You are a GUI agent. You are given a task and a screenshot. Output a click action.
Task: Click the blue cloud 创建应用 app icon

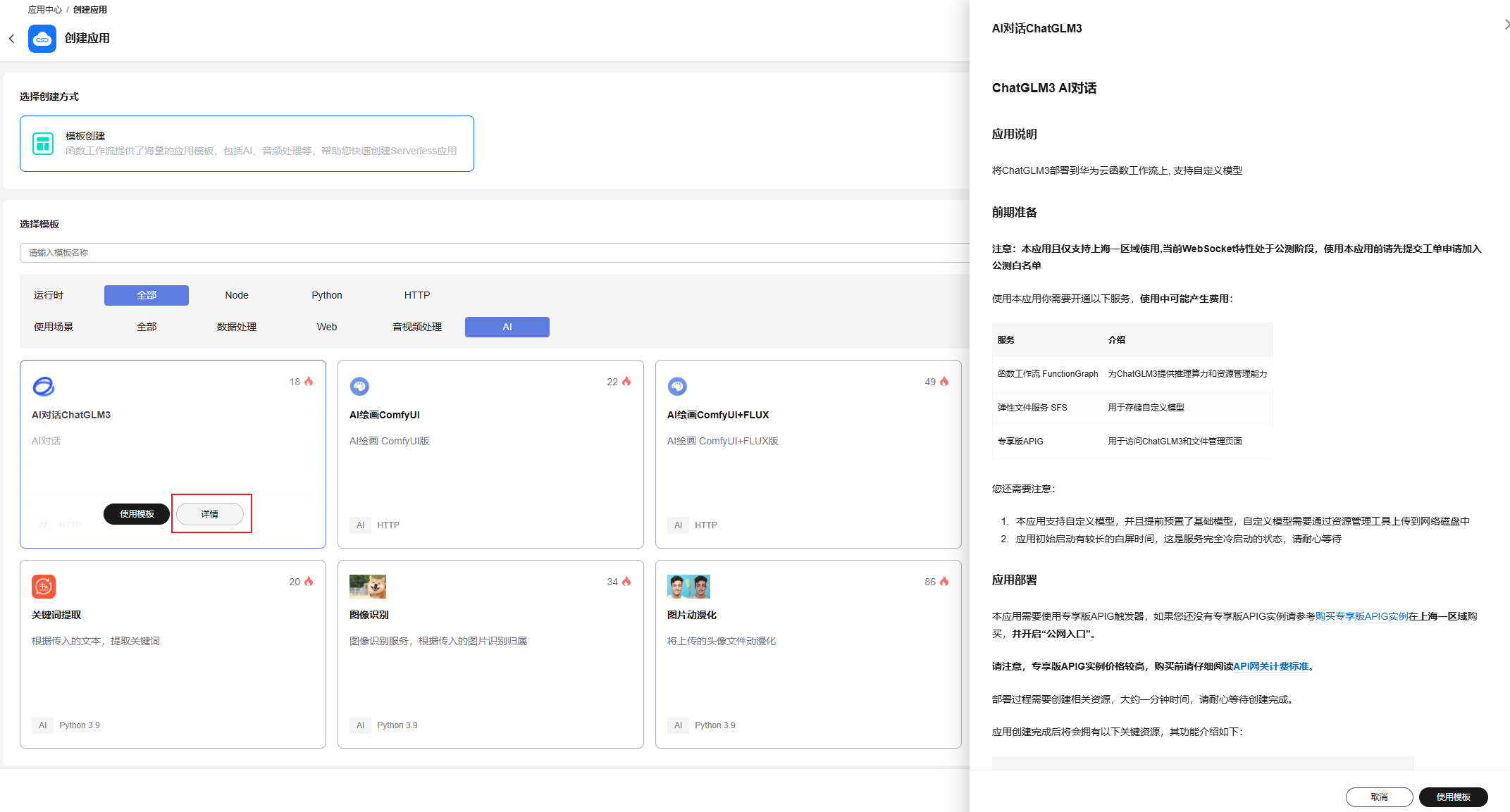point(42,39)
